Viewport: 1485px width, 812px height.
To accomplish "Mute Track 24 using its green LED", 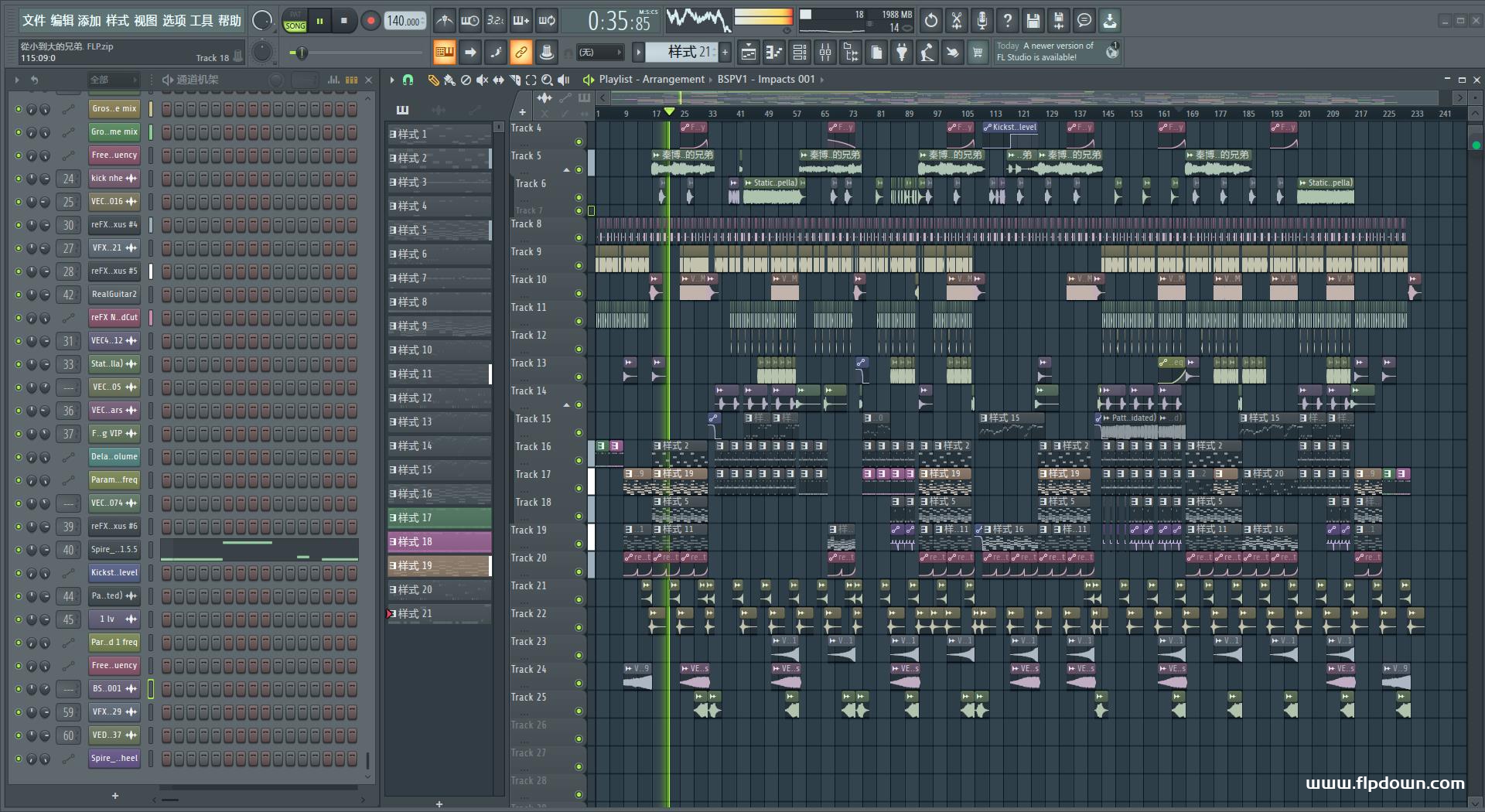I will click(x=579, y=684).
